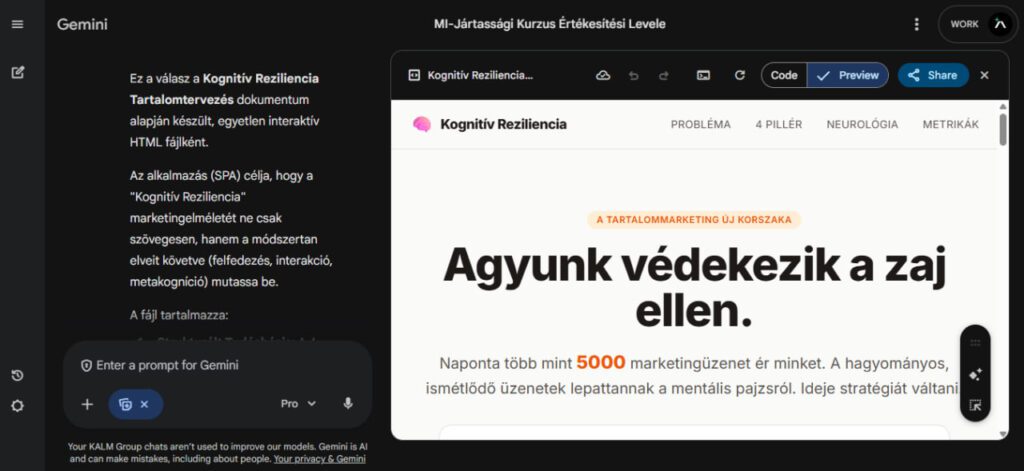1024x471 pixels.
Task: Open the settings gear in sidebar
Action: [17, 406]
